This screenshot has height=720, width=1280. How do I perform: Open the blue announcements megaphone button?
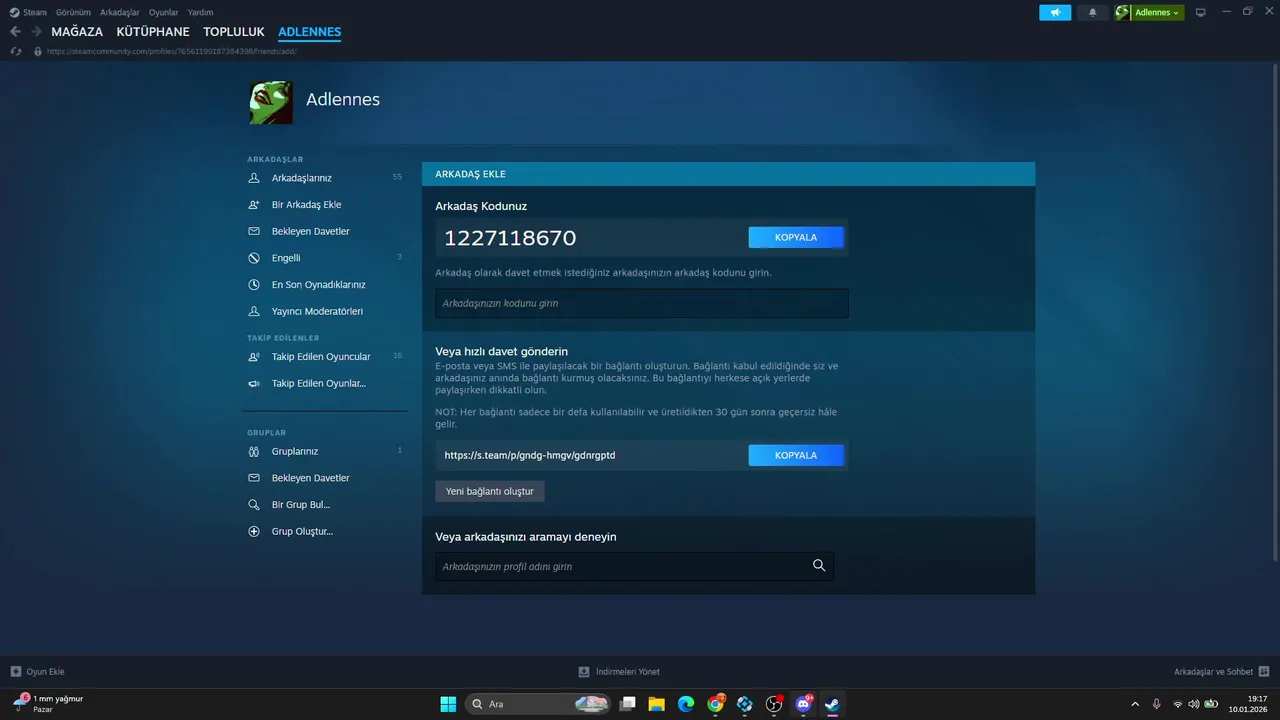point(1055,12)
